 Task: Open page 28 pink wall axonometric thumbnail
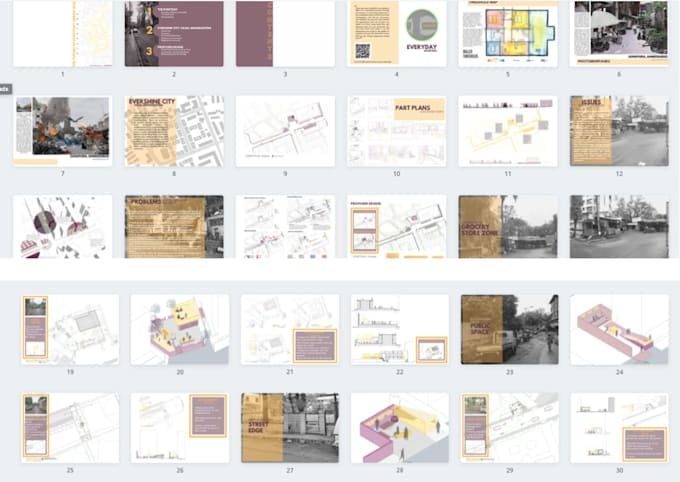click(399, 428)
